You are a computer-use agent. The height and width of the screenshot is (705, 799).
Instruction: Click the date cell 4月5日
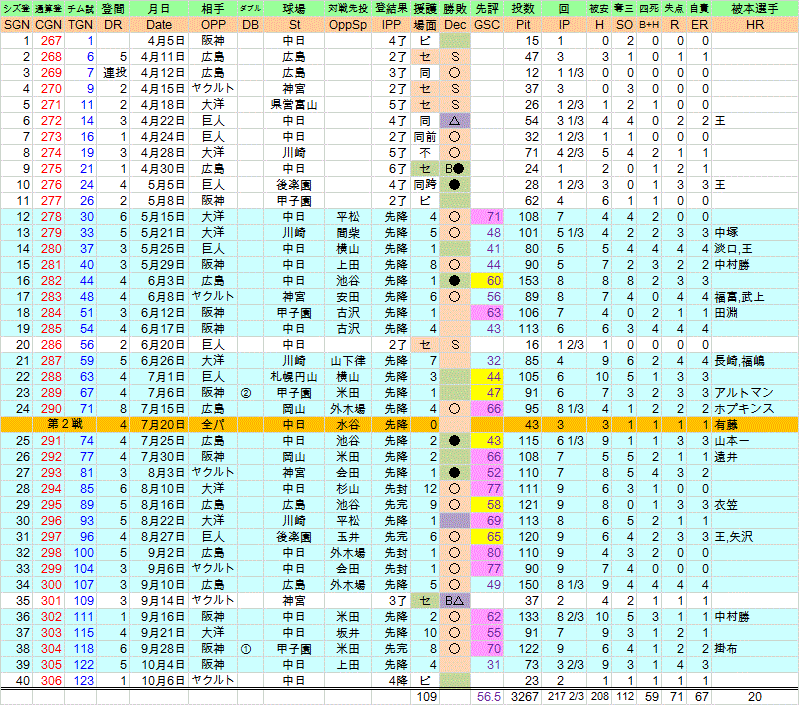[166, 41]
